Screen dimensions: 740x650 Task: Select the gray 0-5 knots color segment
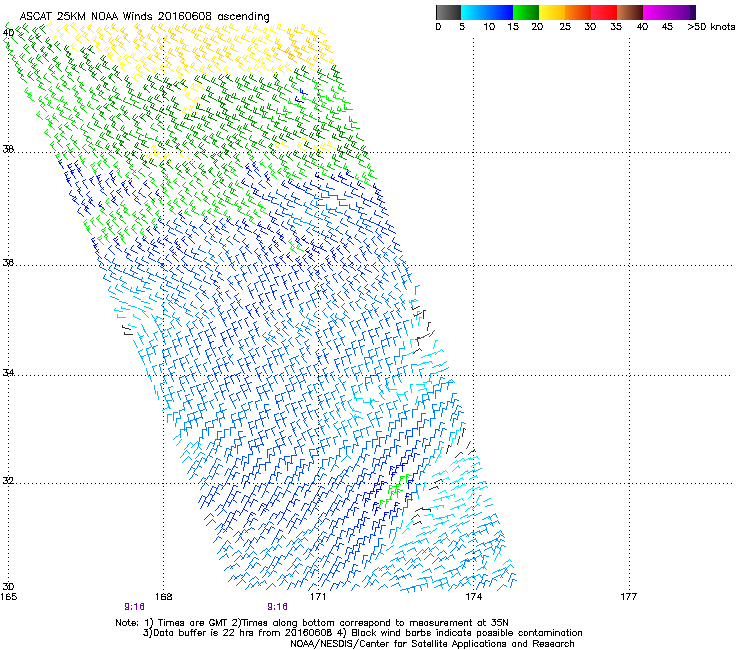pos(448,12)
